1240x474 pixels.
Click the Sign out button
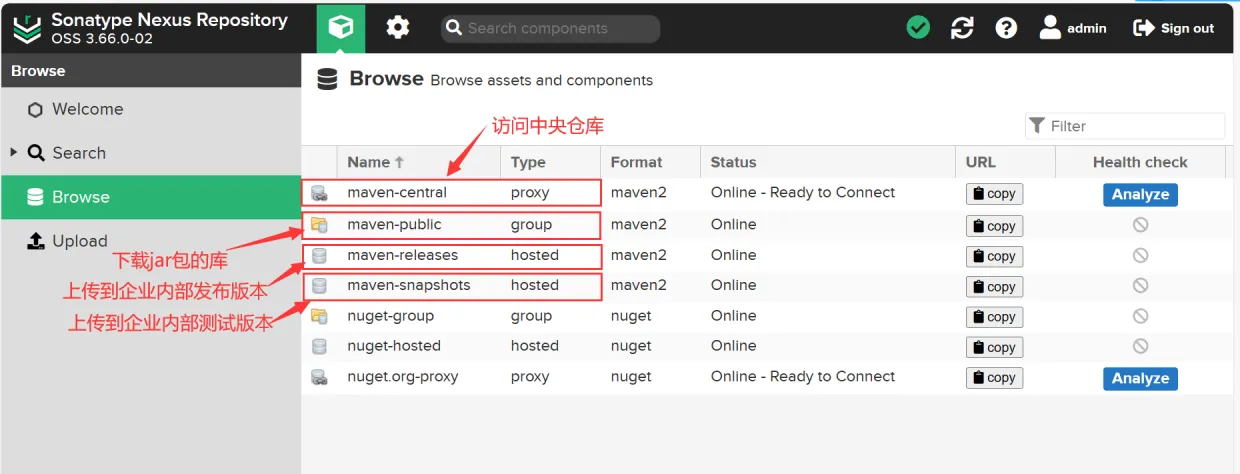1173,28
